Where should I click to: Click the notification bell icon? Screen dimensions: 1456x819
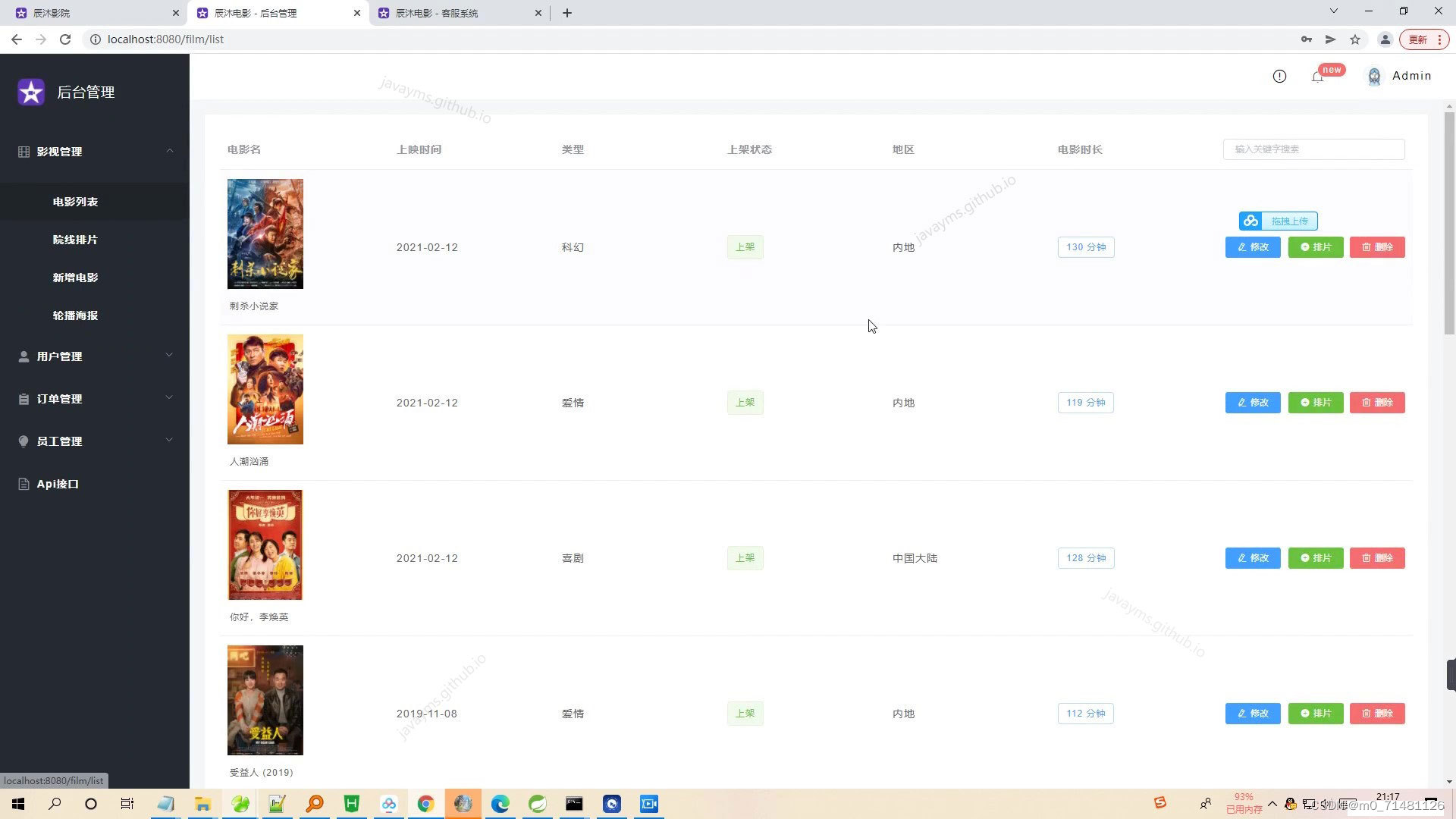(1317, 77)
